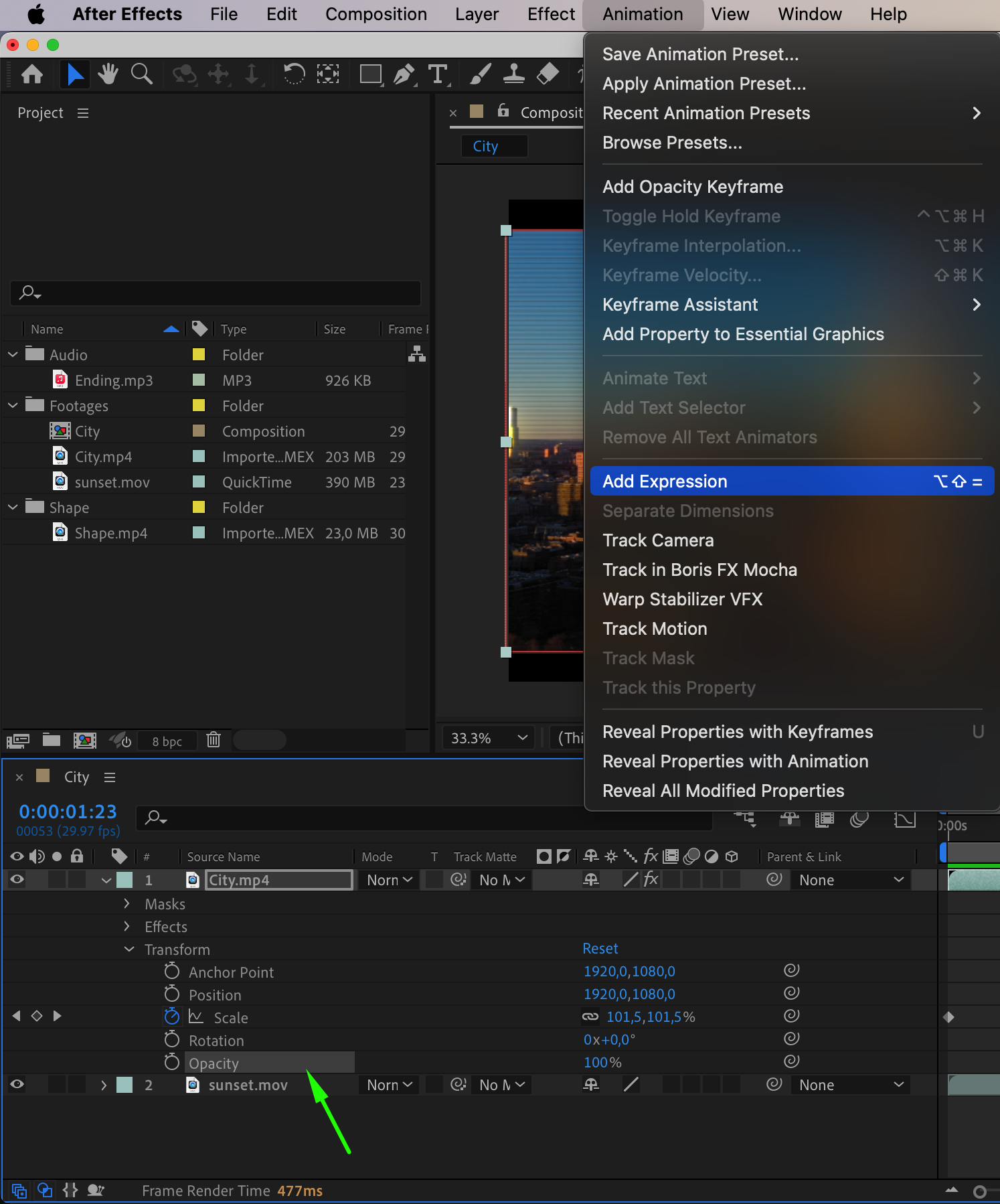
Task: Click the Project panel search field
Action: pyautogui.click(x=216, y=293)
